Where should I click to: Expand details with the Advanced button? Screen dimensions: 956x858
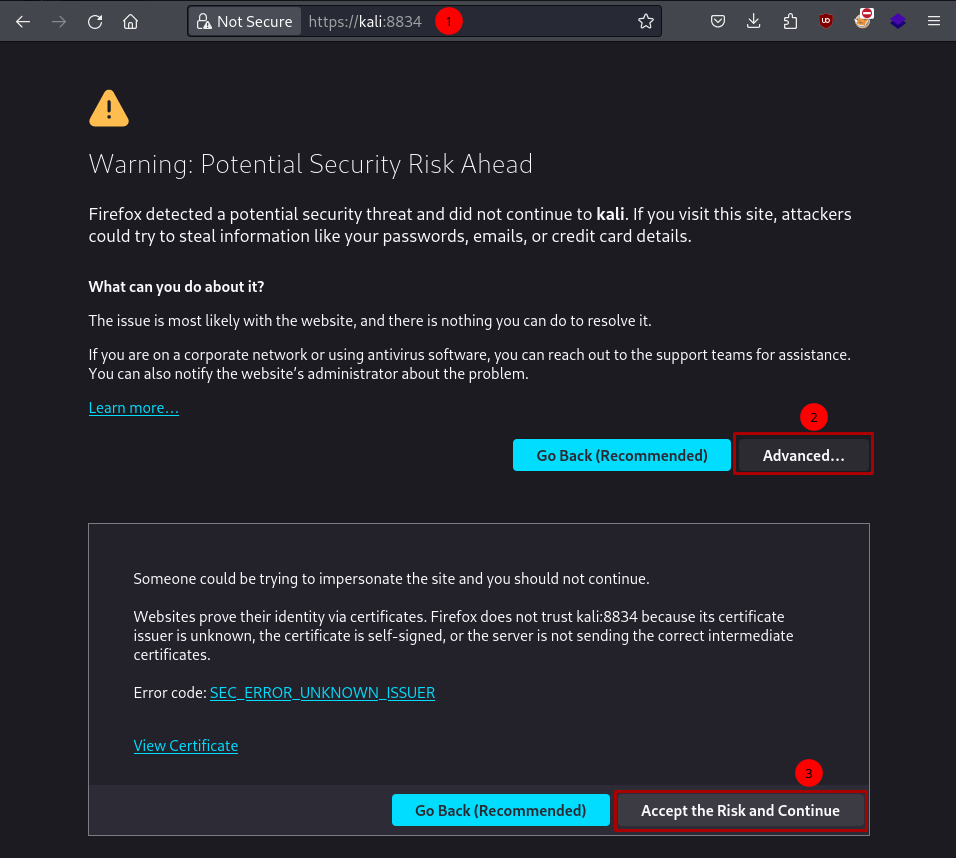tap(803, 455)
